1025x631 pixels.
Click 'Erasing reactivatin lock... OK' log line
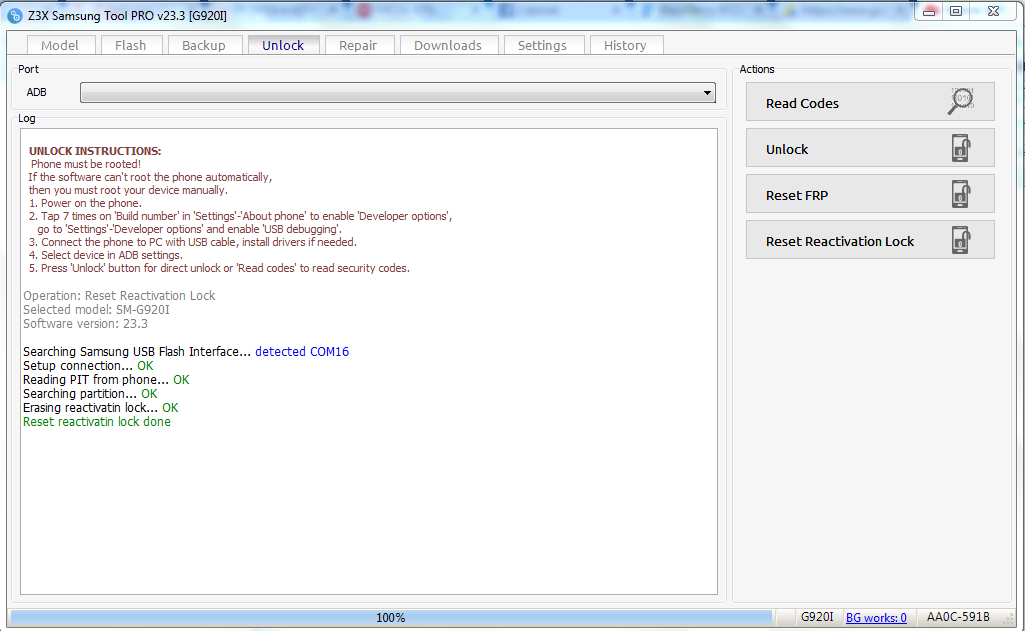(x=101, y=408)
